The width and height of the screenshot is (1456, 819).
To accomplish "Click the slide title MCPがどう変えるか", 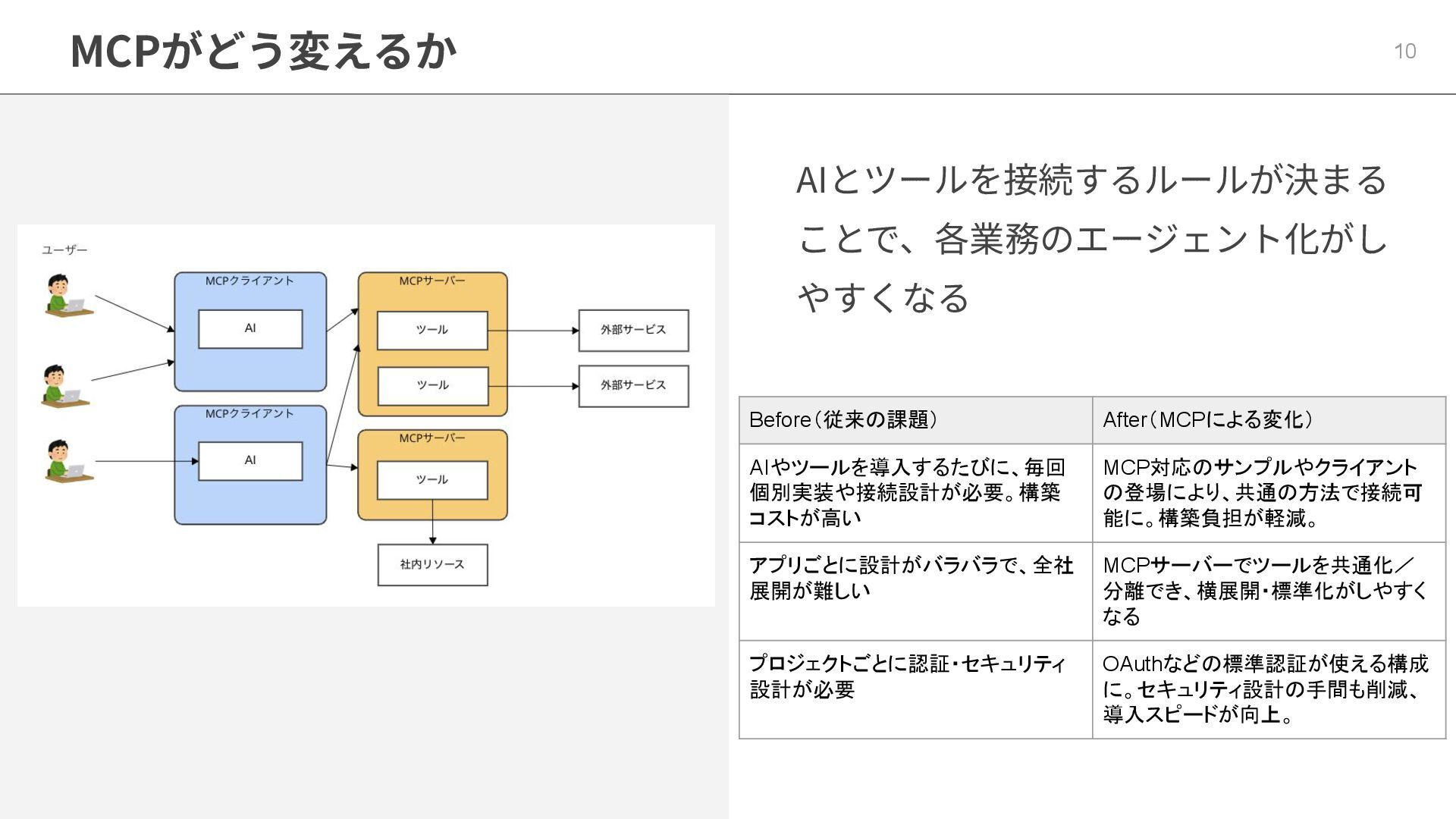I will click(263, 52).
